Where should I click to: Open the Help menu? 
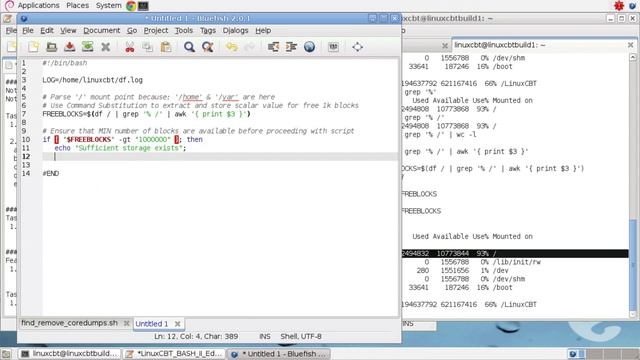263,31
